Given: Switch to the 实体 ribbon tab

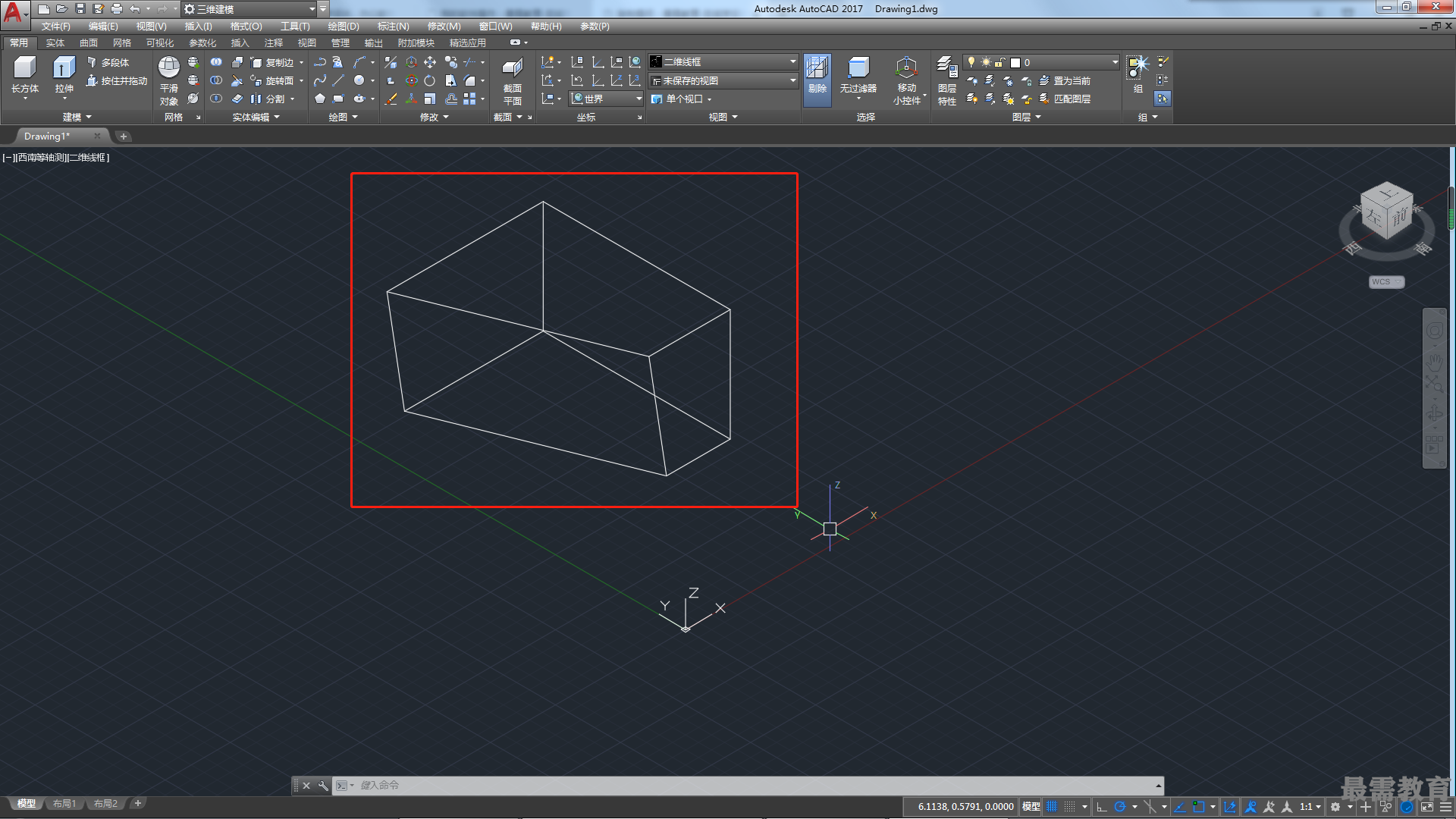Looking at the screenshot, I should [x=55, y=43].
